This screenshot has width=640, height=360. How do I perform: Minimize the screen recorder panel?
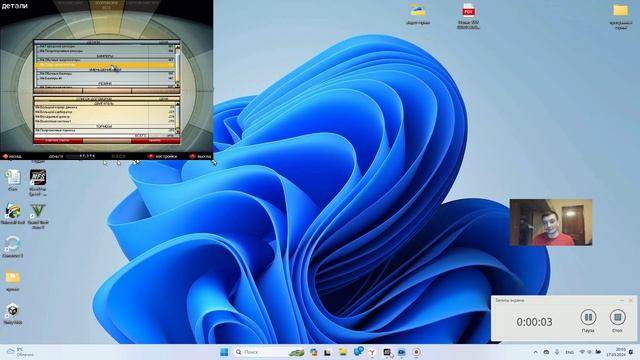point(622,300)
